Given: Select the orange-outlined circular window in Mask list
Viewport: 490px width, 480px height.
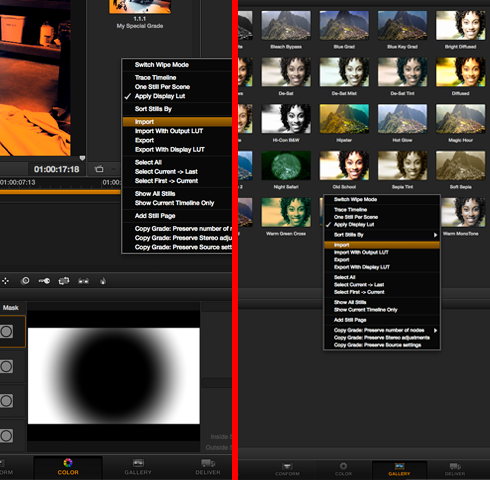Looking at the screenshot, I should [6, 332].
